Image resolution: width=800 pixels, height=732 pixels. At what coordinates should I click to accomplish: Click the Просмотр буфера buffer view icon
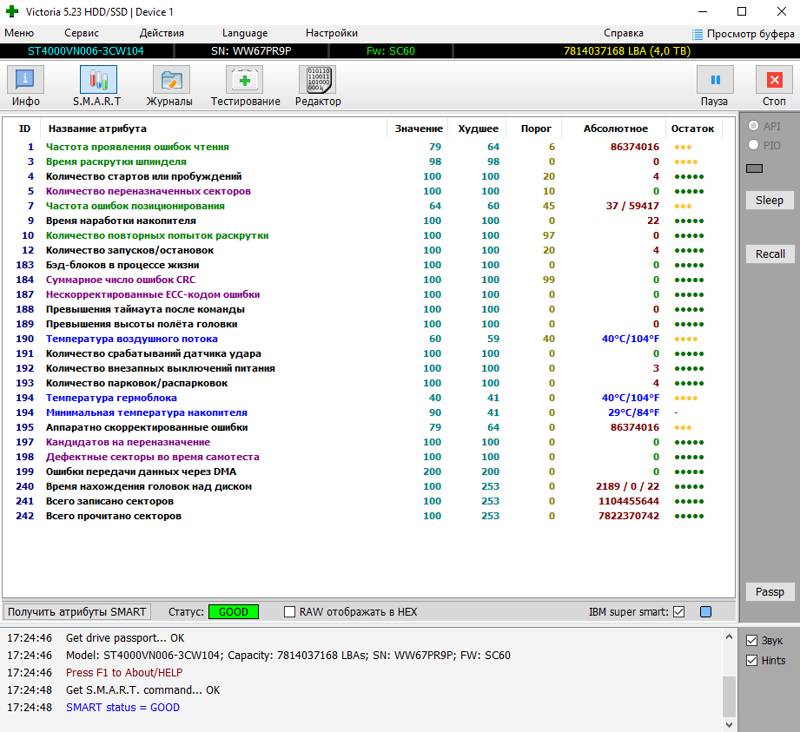pos(698,33)
